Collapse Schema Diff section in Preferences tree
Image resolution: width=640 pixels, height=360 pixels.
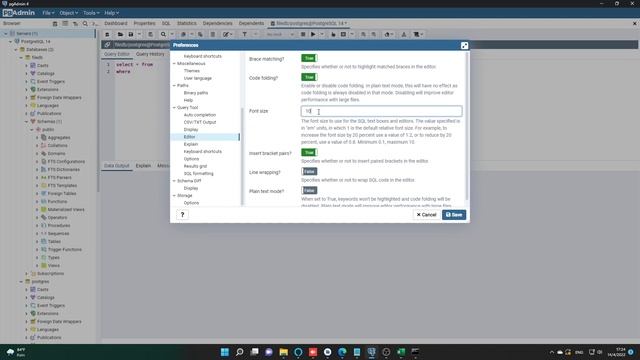174,181
